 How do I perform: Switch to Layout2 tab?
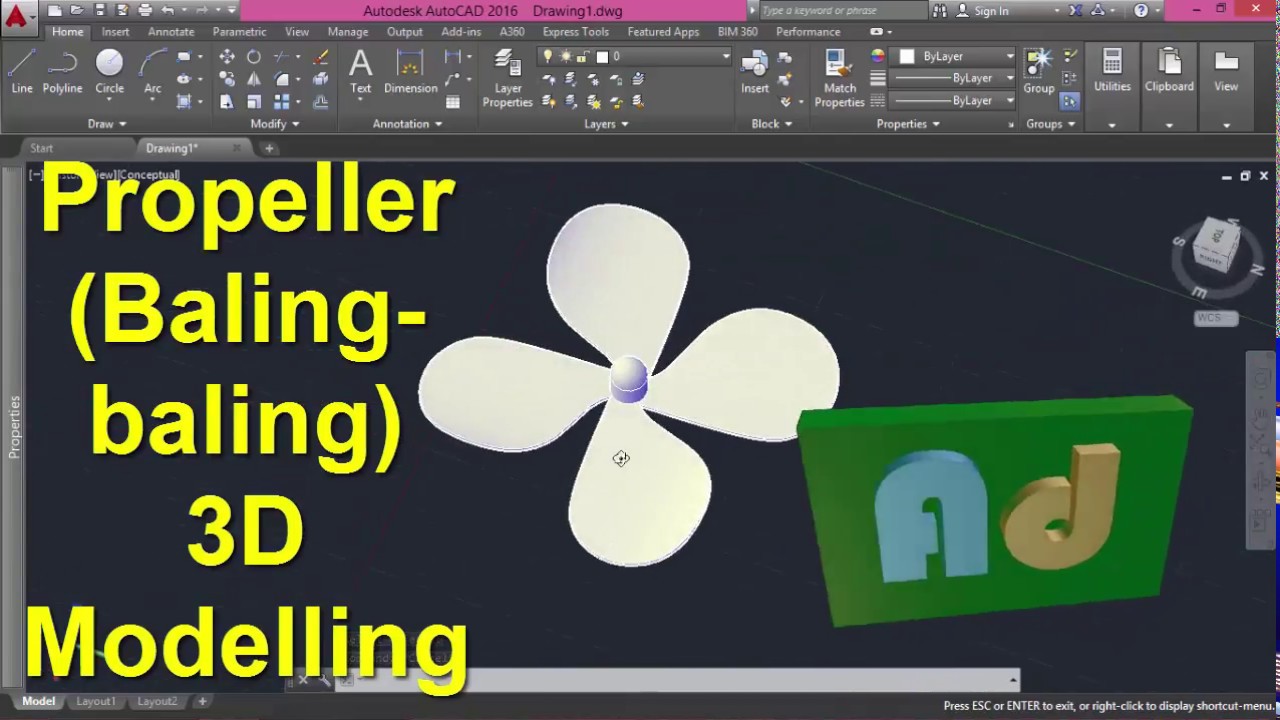(157, 702)
